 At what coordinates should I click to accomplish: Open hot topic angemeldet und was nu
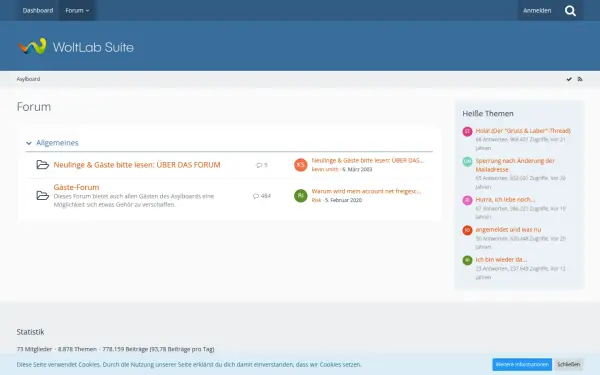click(x=508, y=230)
